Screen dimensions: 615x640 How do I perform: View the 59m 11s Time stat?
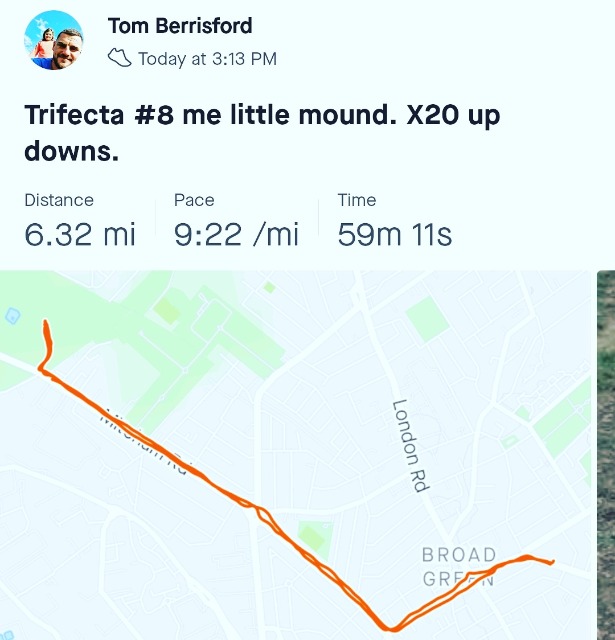[395, 235]
